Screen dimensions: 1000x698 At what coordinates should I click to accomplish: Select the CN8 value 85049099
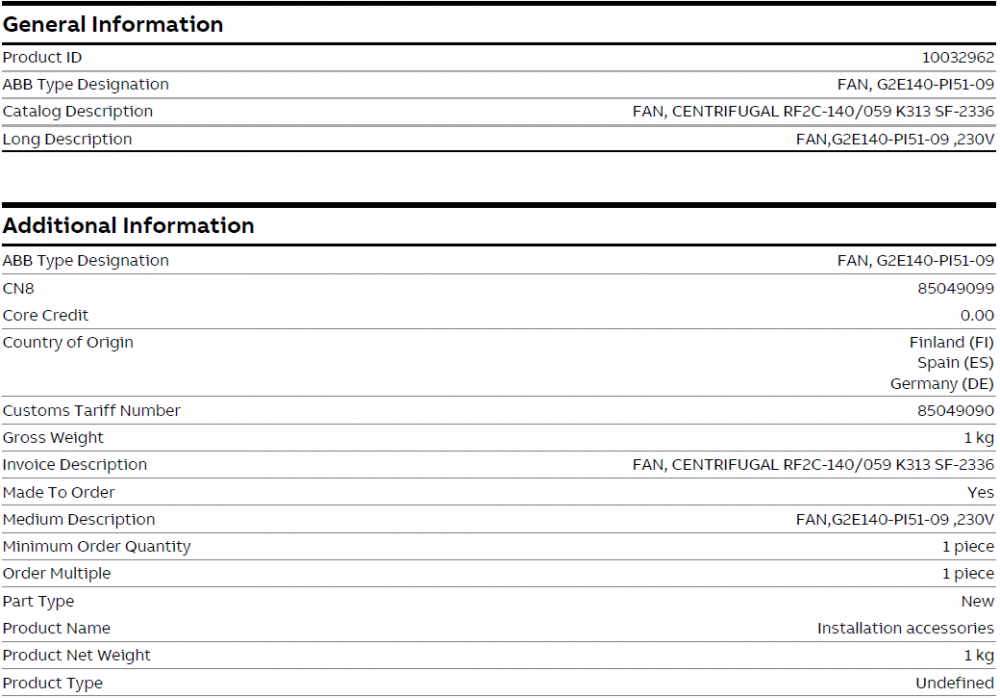(955, 288)
